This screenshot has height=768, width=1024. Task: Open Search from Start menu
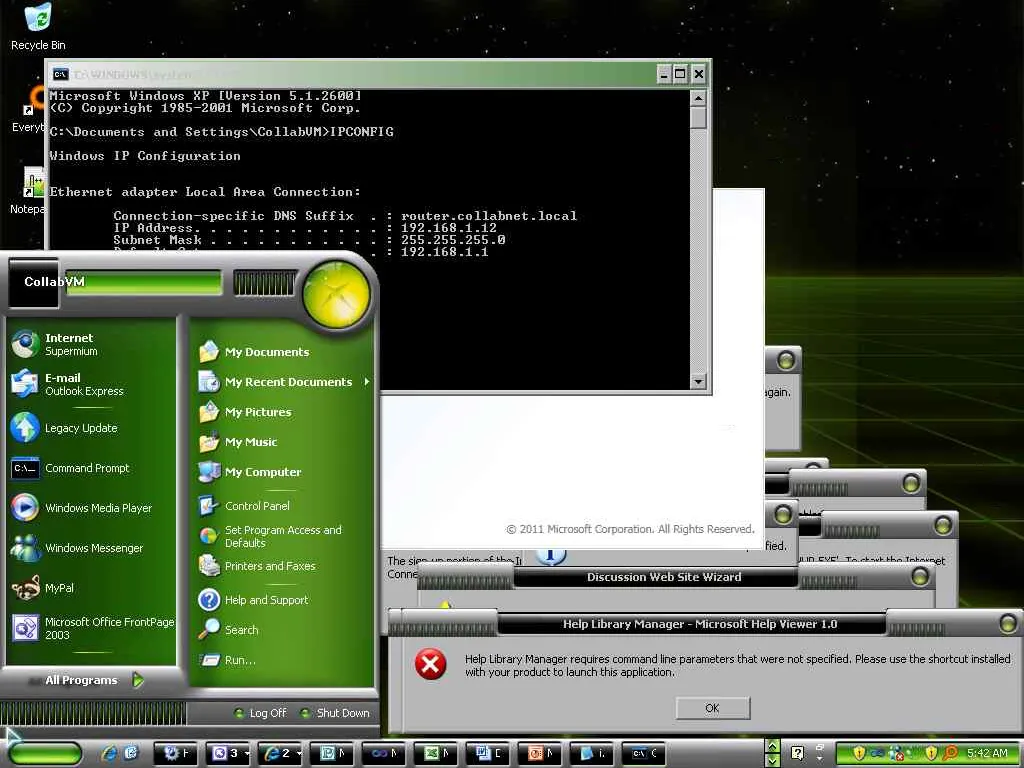(282, 630)
